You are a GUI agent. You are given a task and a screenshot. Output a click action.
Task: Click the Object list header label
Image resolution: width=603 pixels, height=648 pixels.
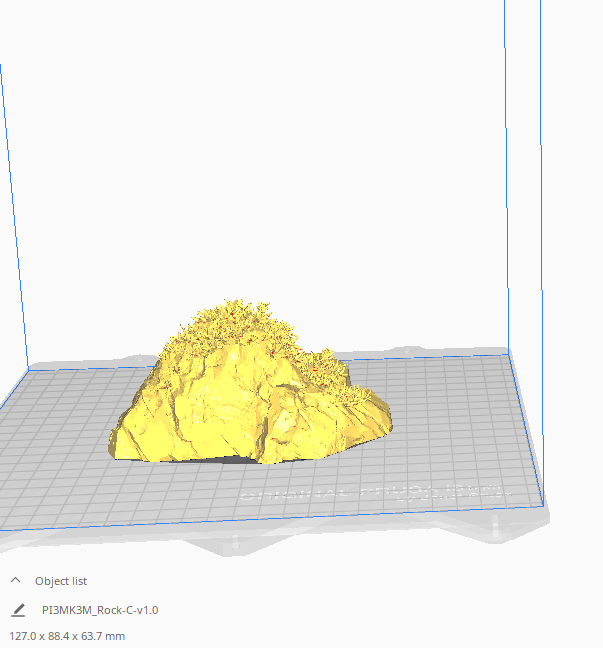pos(61,581)
